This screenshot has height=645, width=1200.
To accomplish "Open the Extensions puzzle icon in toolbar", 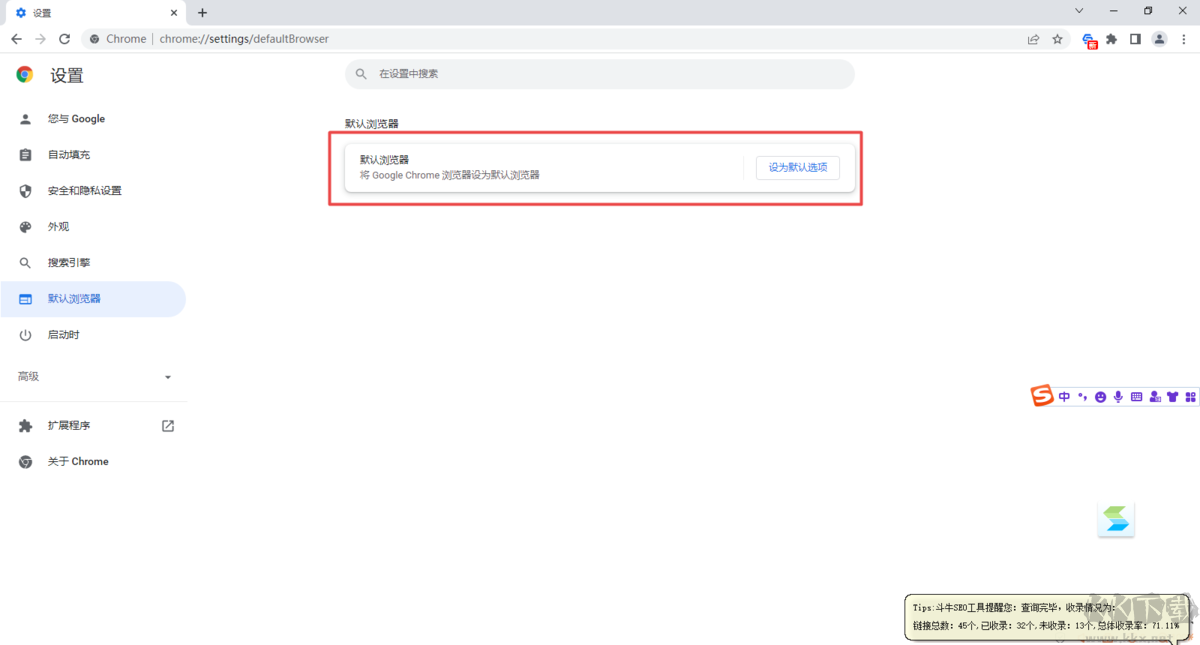I will pyautogui.click(x=1111, y=39).
